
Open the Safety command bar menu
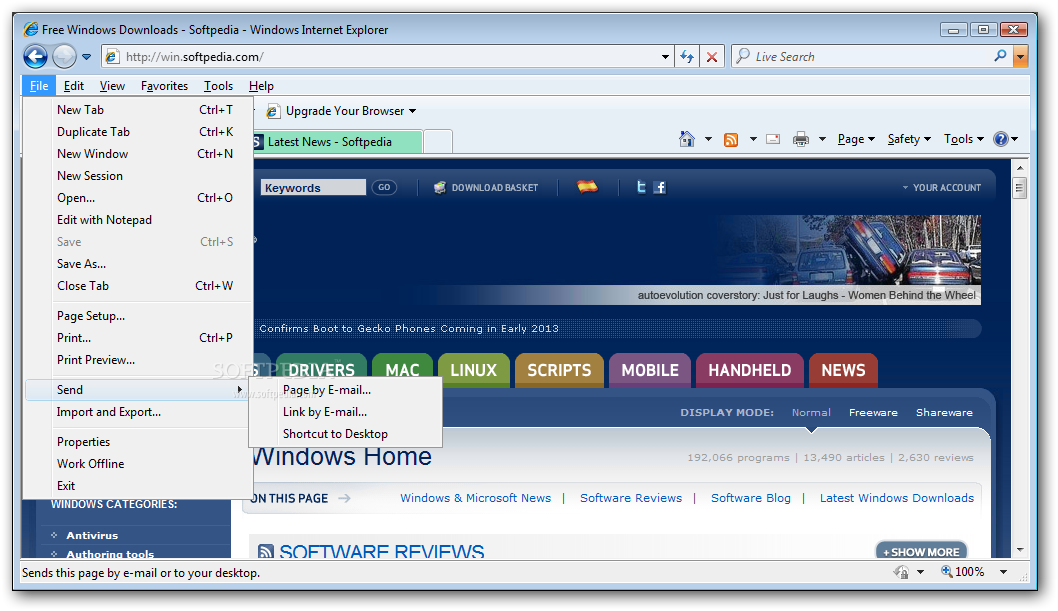click(908, 139)
